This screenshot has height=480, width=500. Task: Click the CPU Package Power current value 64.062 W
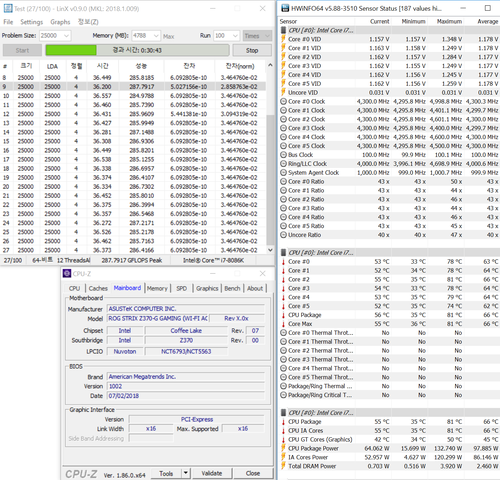(x=377, y=448)
